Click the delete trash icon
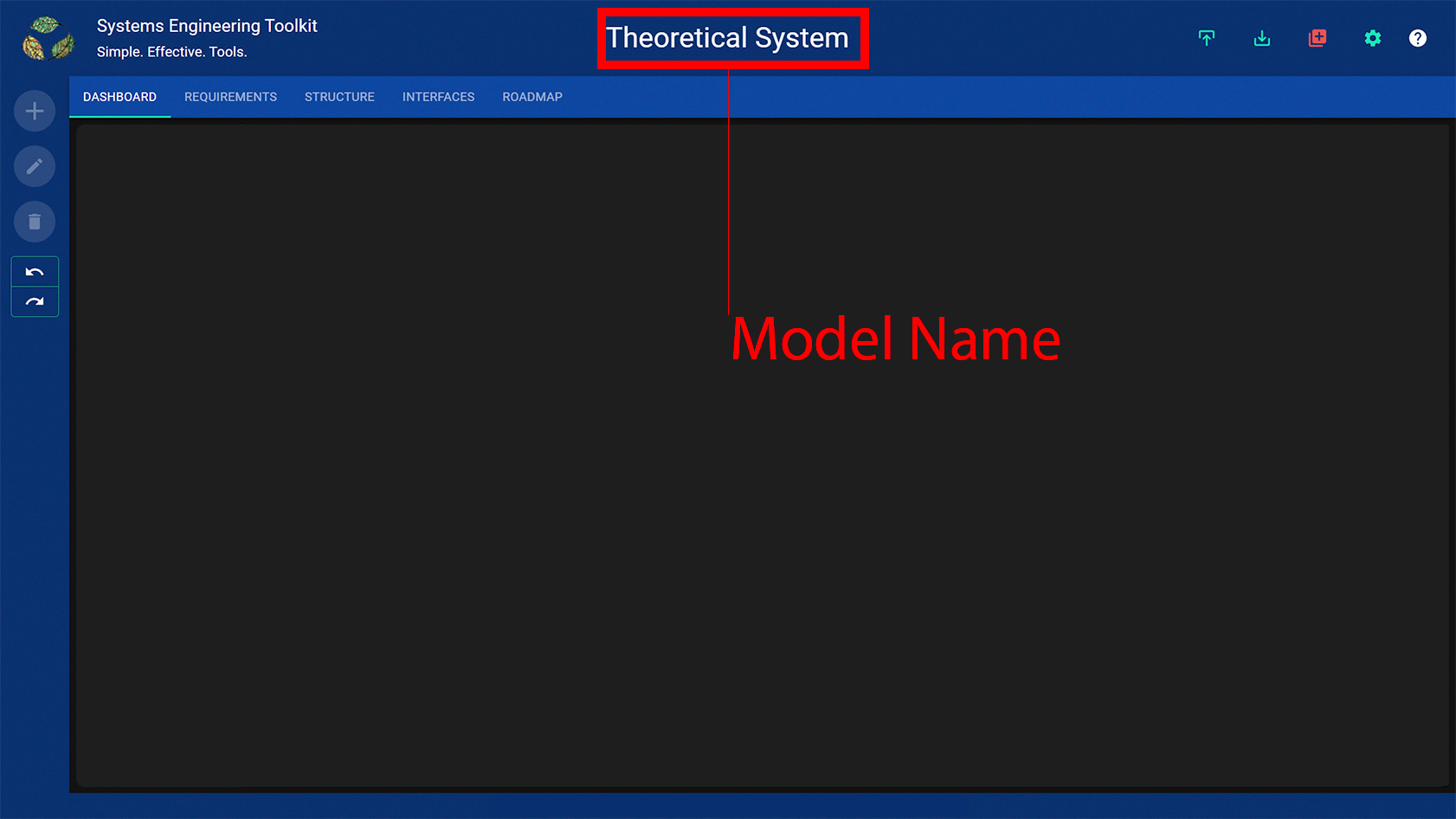Viewport: 1456px width, 819px height. (x=35, y=222)
